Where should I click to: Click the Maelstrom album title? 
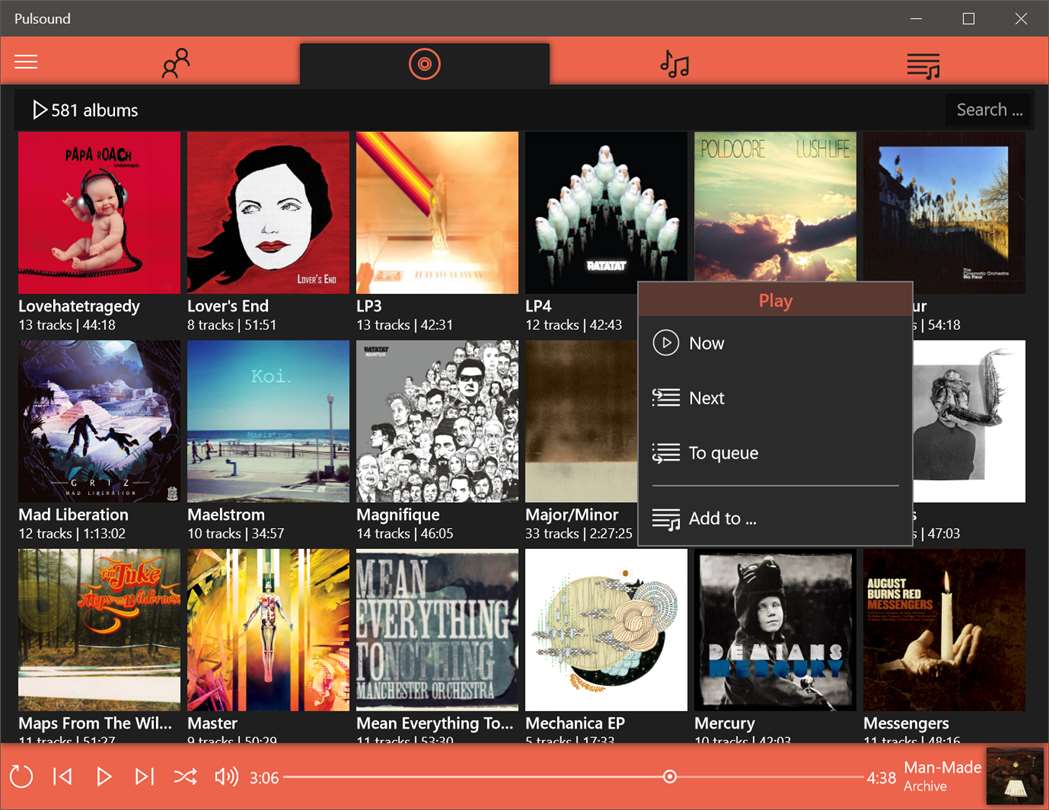tap(225, 514)
